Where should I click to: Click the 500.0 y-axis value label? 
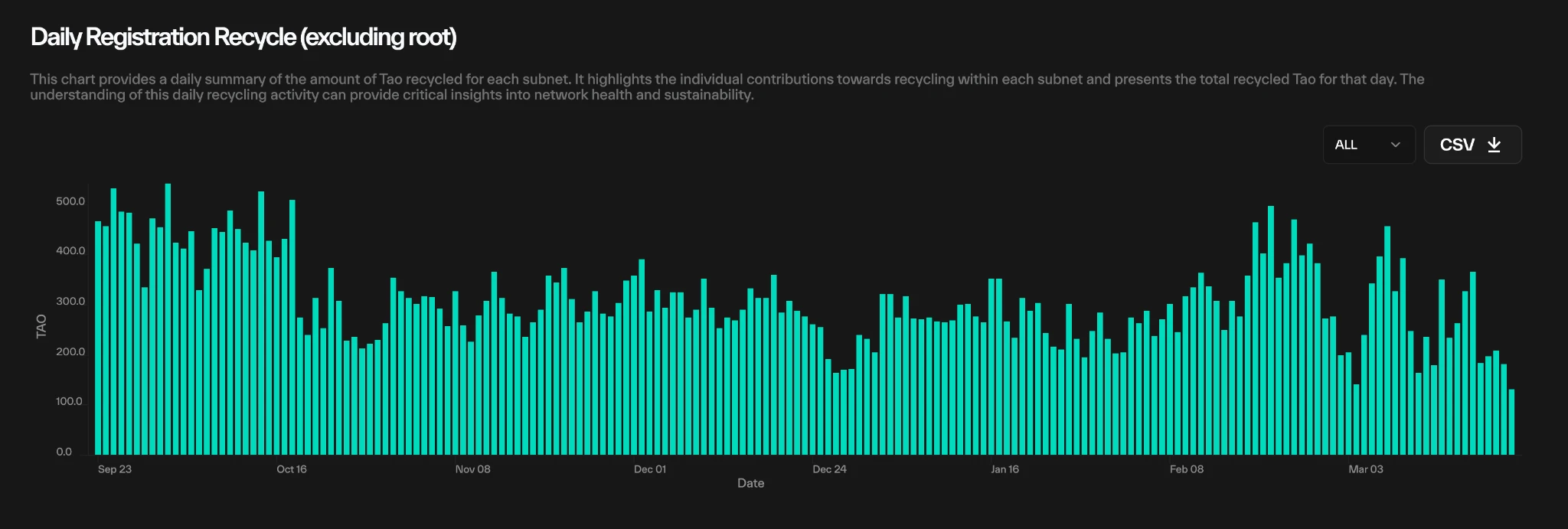[x=70, y=201]
